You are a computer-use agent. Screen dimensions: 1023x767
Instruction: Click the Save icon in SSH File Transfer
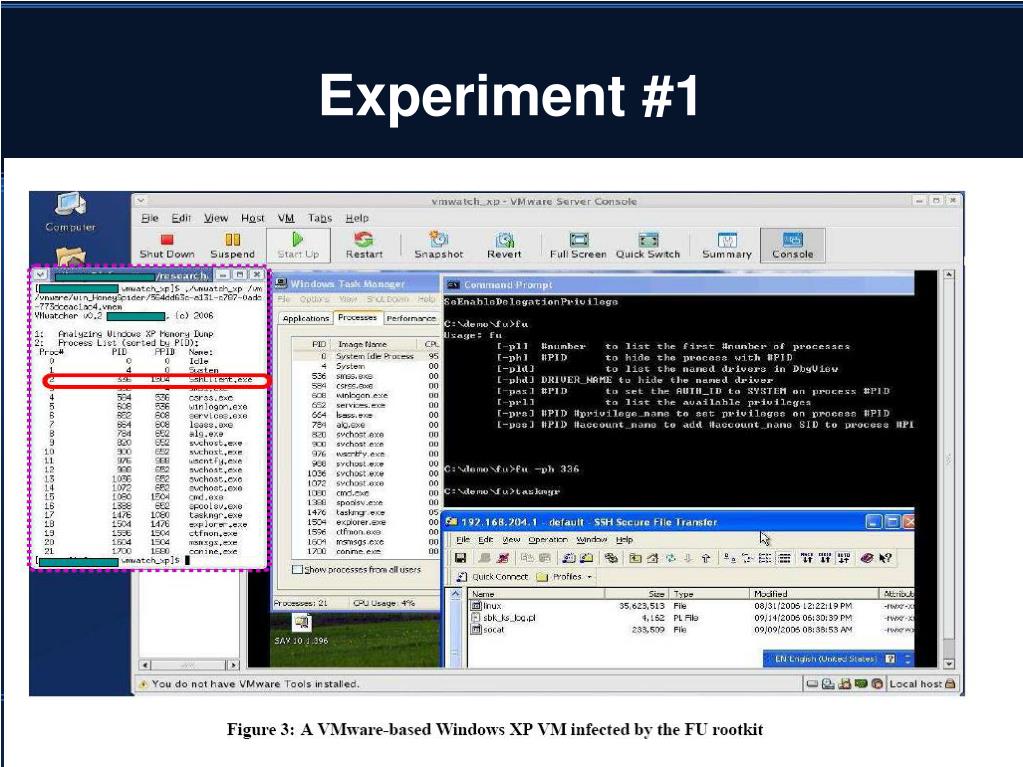(x=460, y=558)
